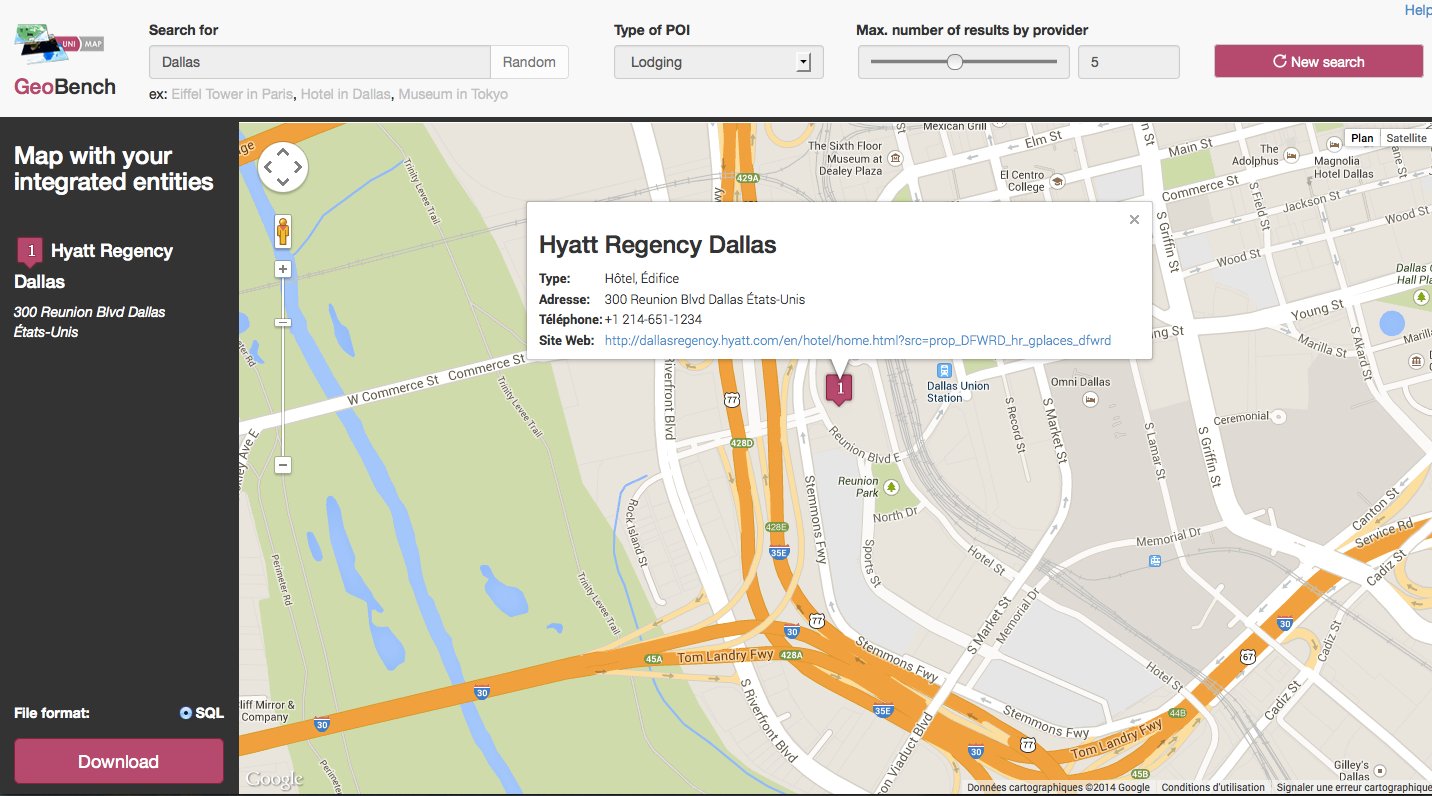This screenshot has width=1432, height=796.
Task: Click example Eiffel Tower in Paris
Action: click(x=233, y=94)
